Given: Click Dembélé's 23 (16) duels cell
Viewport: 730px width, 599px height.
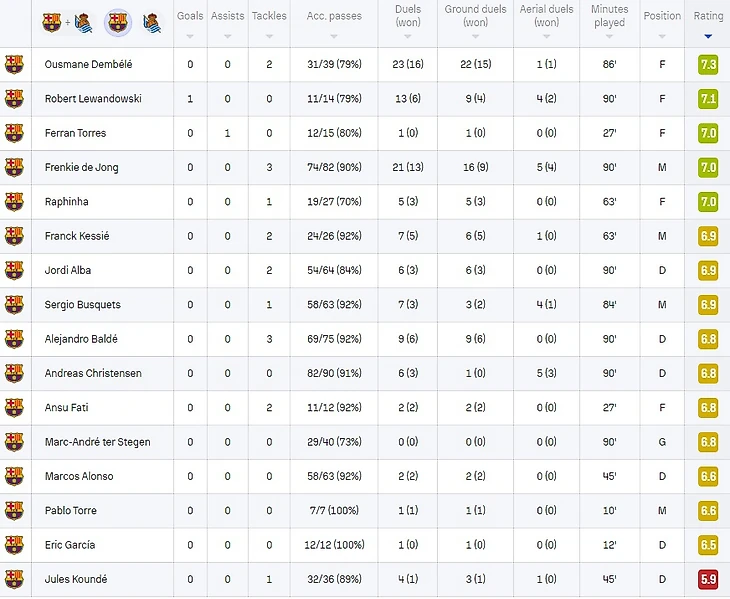Looking at the screenshot, I should point(408,64).
